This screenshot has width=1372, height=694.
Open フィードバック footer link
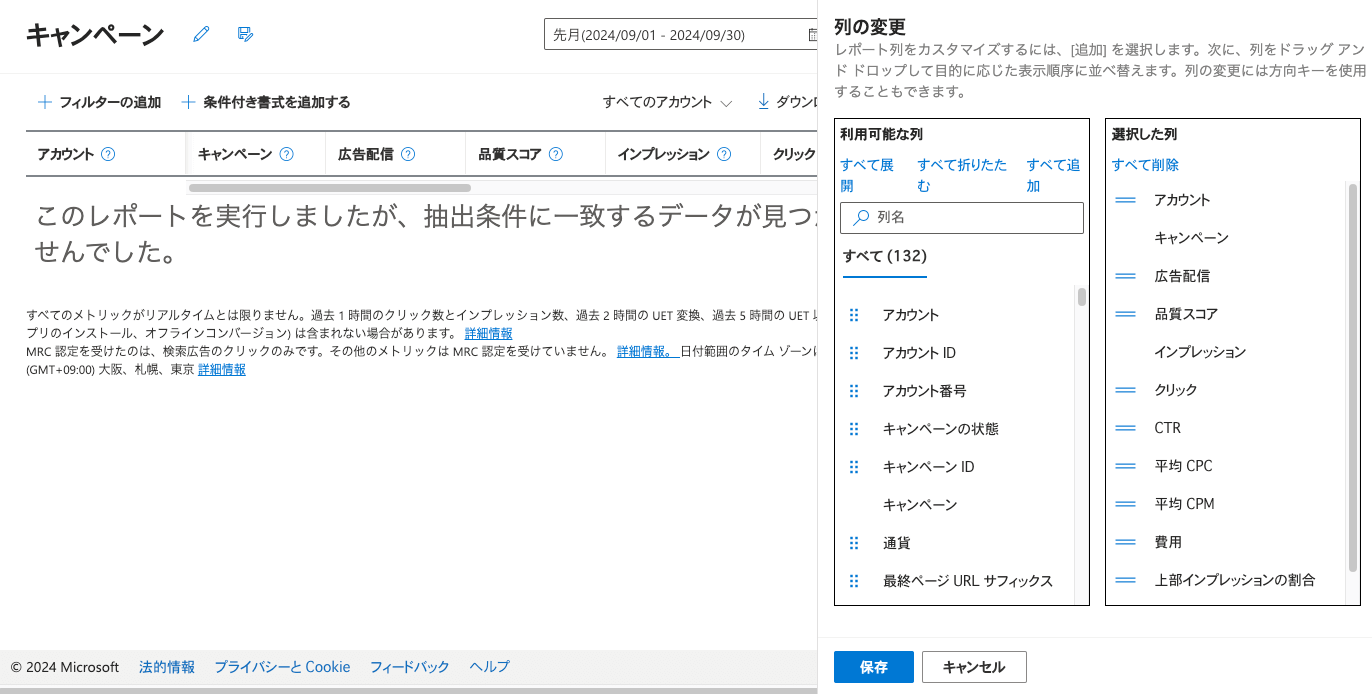click(410, 667)
